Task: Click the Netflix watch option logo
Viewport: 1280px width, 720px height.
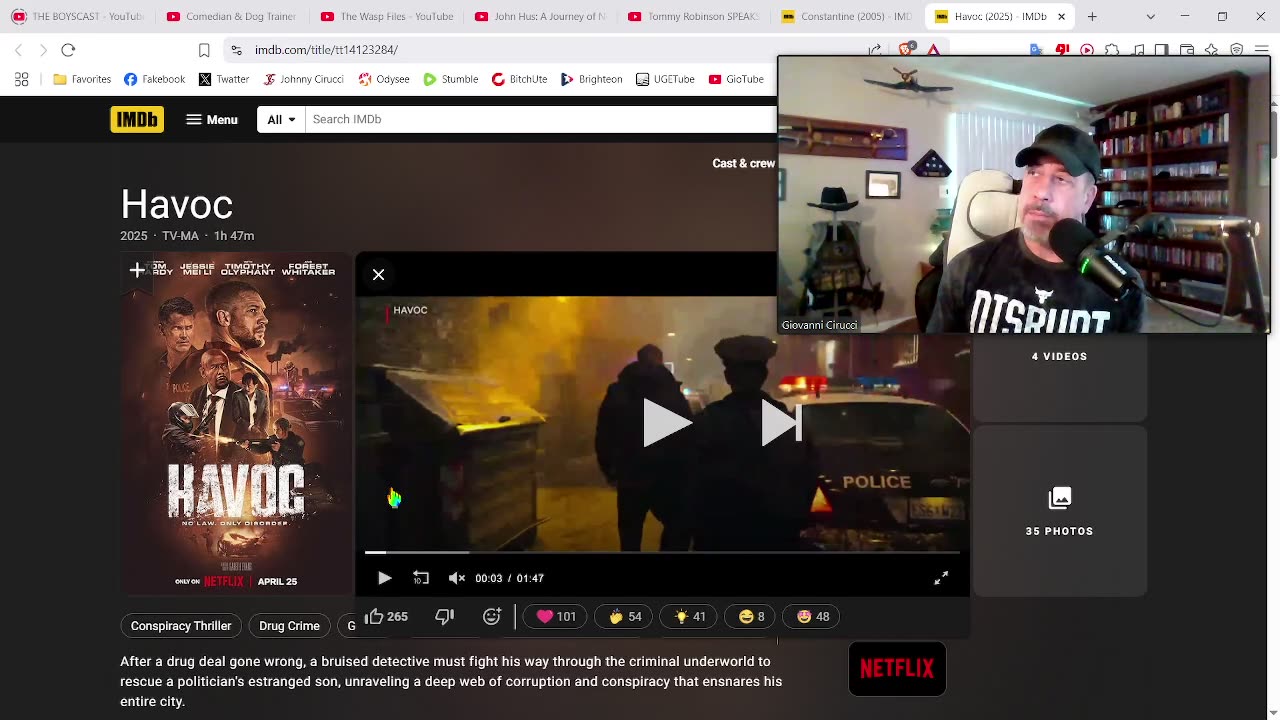Action: (897, 668)
